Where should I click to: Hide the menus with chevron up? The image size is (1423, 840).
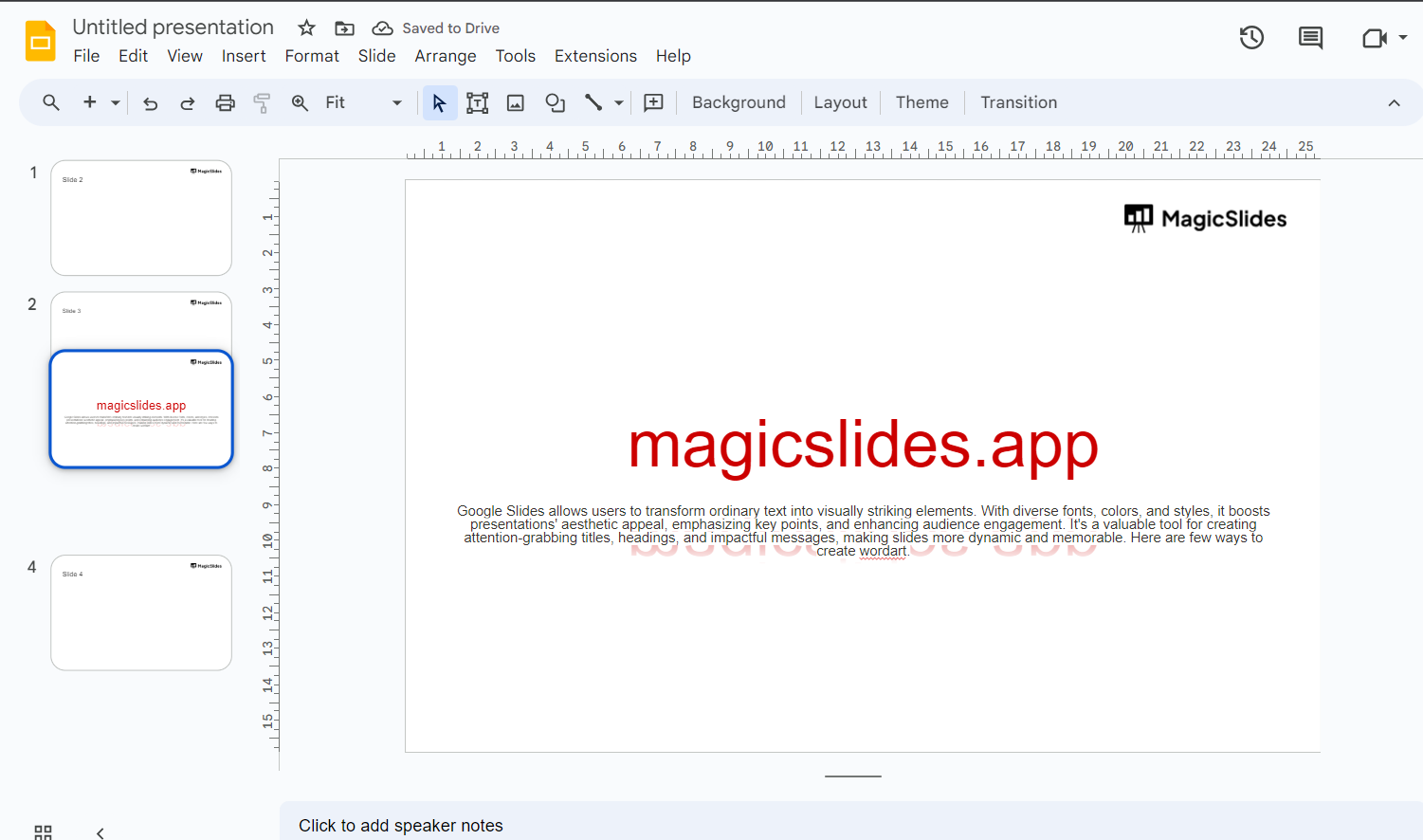(x=1394, y=103)
